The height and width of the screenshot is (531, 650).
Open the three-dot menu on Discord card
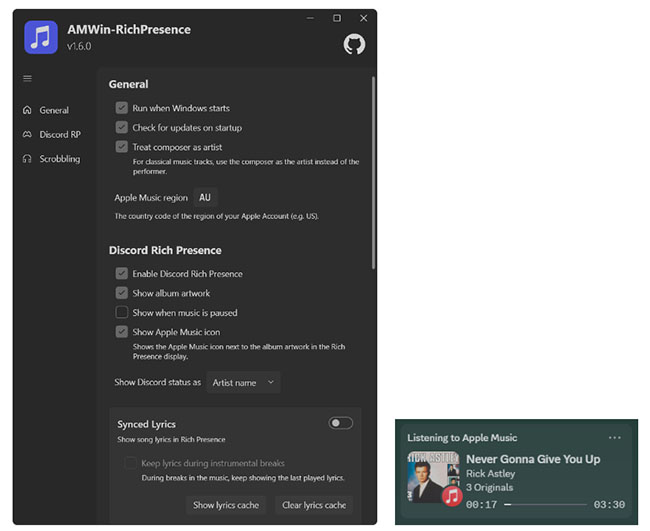[614, 437]
